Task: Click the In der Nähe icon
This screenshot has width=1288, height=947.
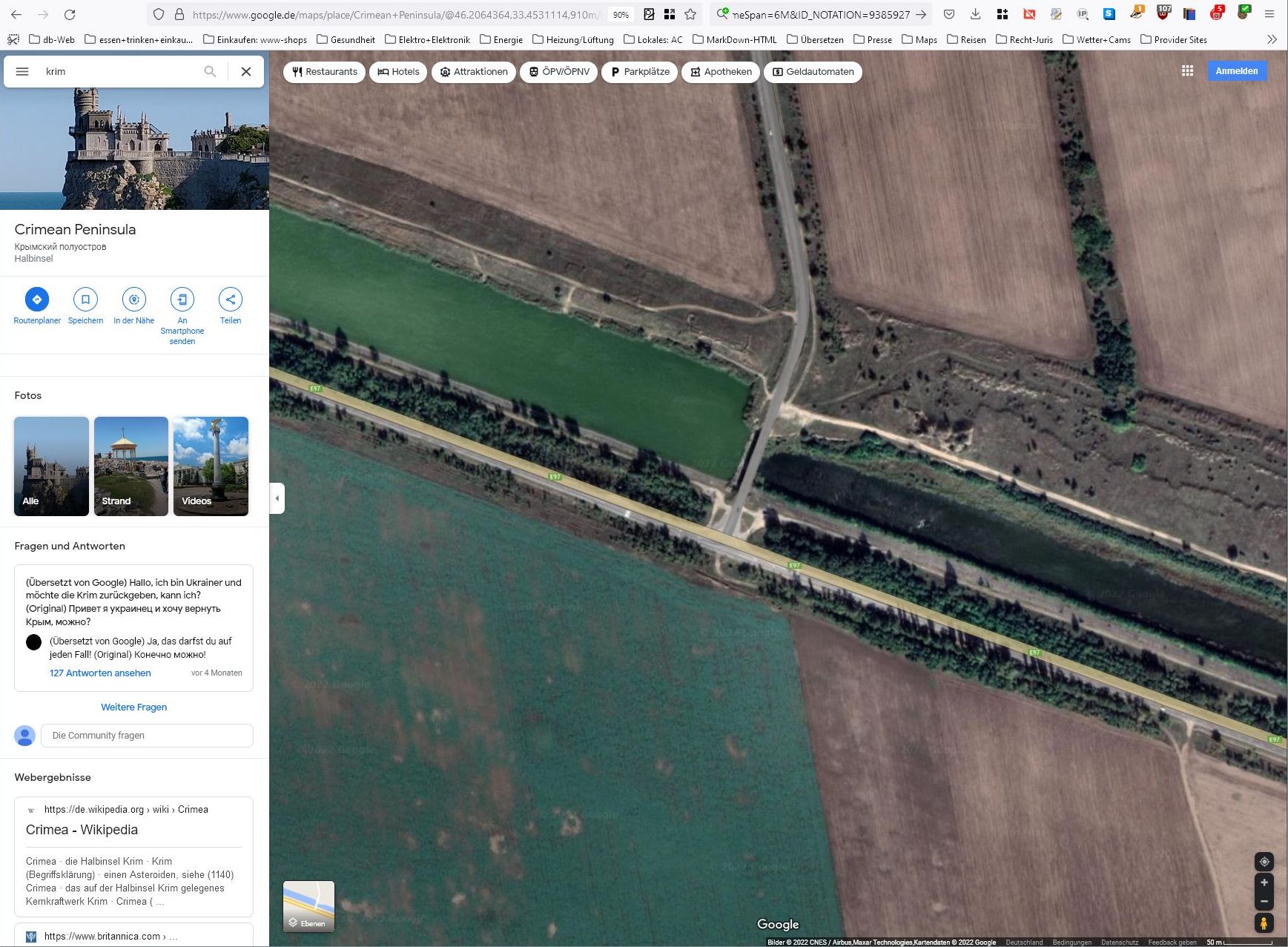Action: pos(134,300)
